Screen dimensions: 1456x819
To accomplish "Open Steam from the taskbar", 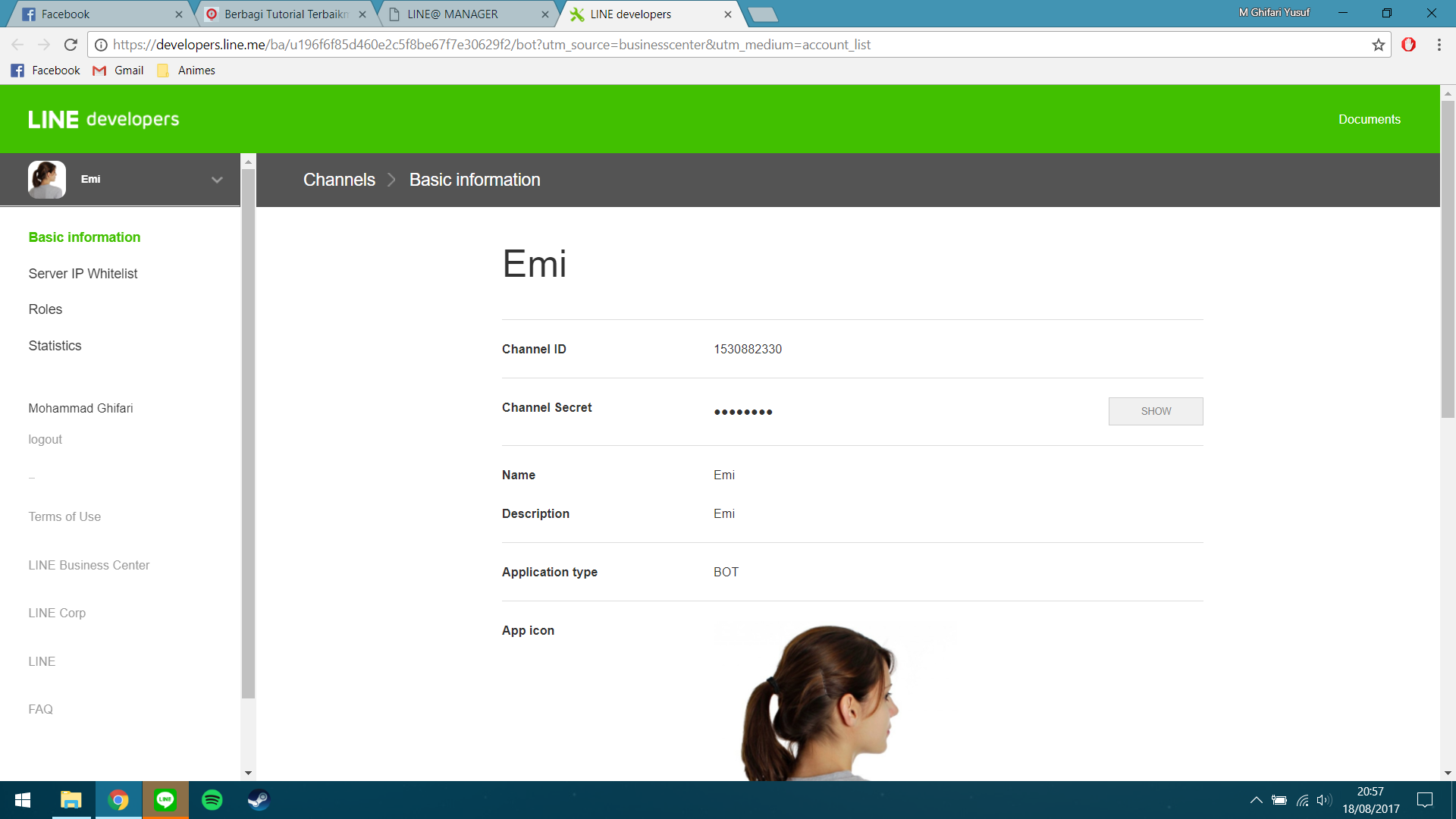I will pos(259,799).
